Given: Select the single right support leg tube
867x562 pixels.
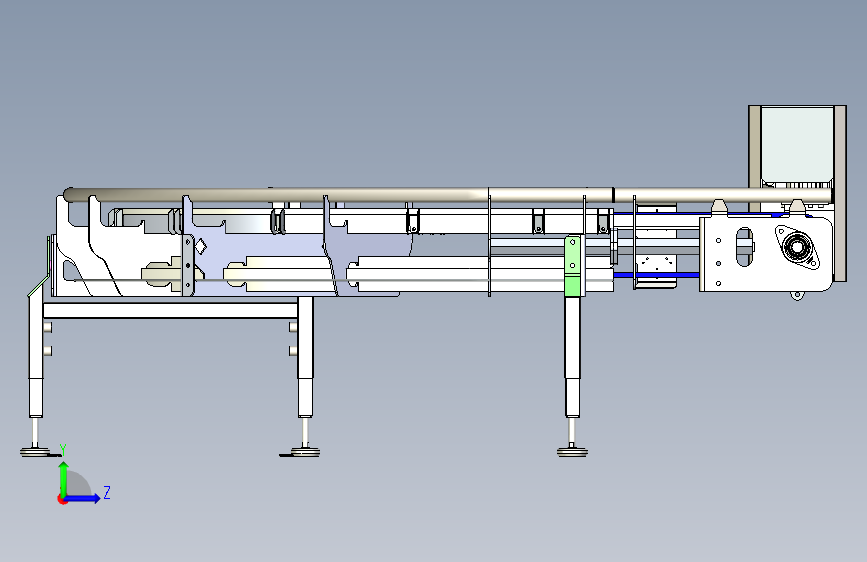Looking at the screenshot, I should (x=572, y=357).
